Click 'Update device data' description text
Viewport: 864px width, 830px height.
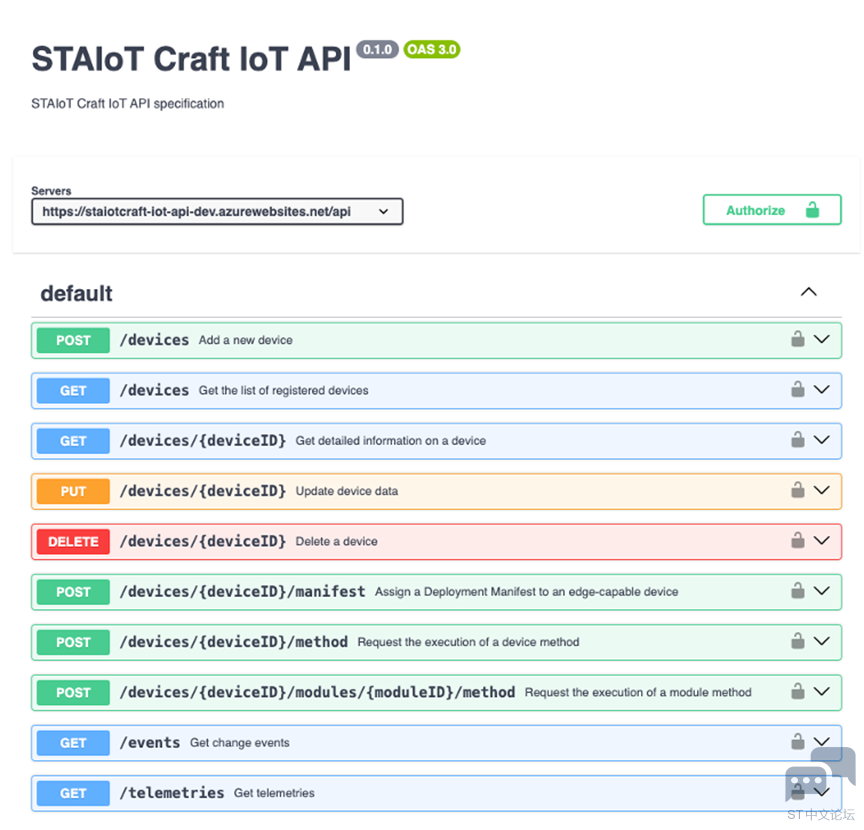tap(347, 491)
